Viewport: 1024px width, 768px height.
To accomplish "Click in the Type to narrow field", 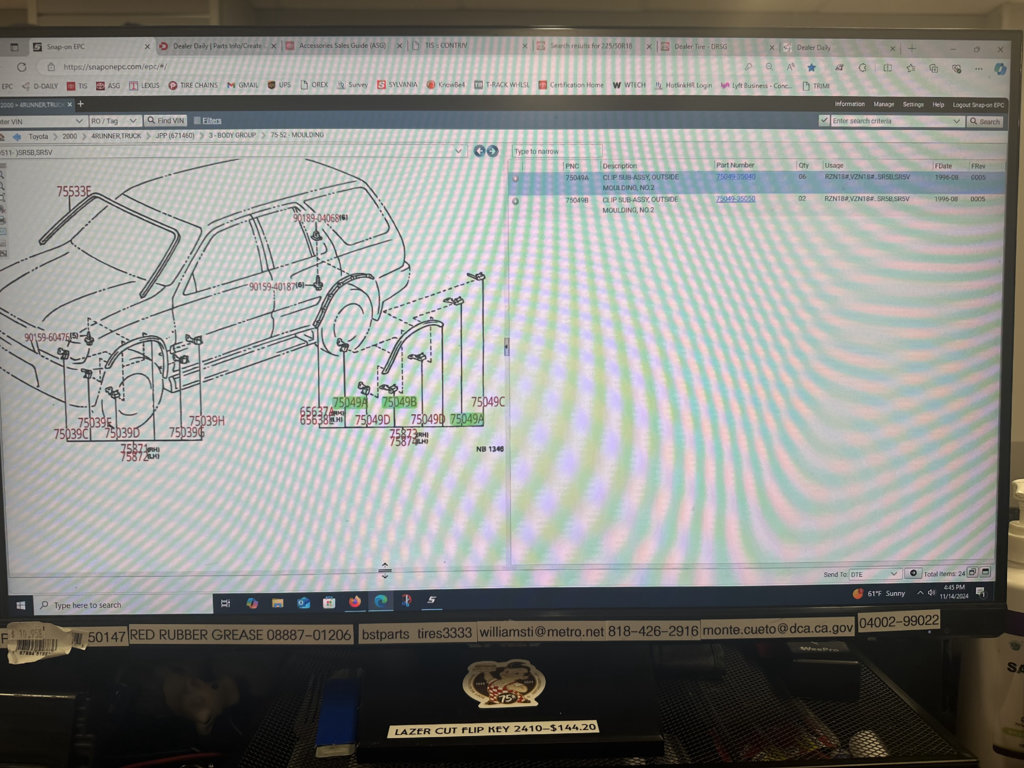I will click(x=555, y=152).
